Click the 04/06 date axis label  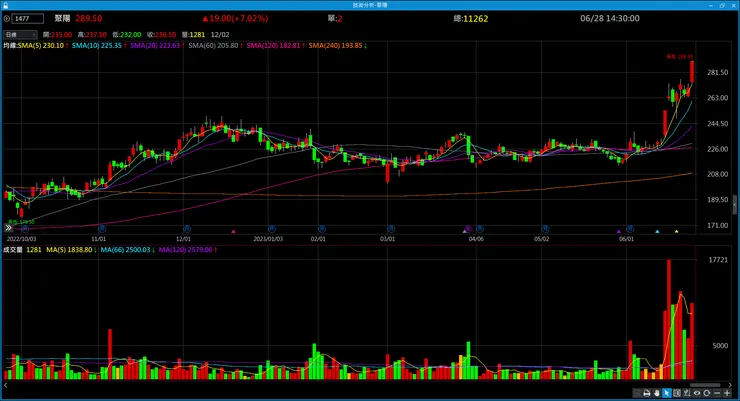[476, 239]
